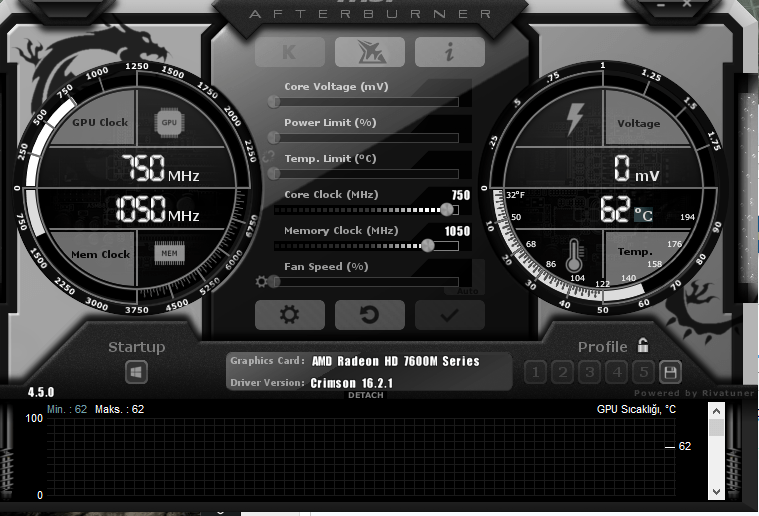The width and height of the screenshot is (759, 516).
Task: Click the Mem Clock label
Action: (101, 254)
